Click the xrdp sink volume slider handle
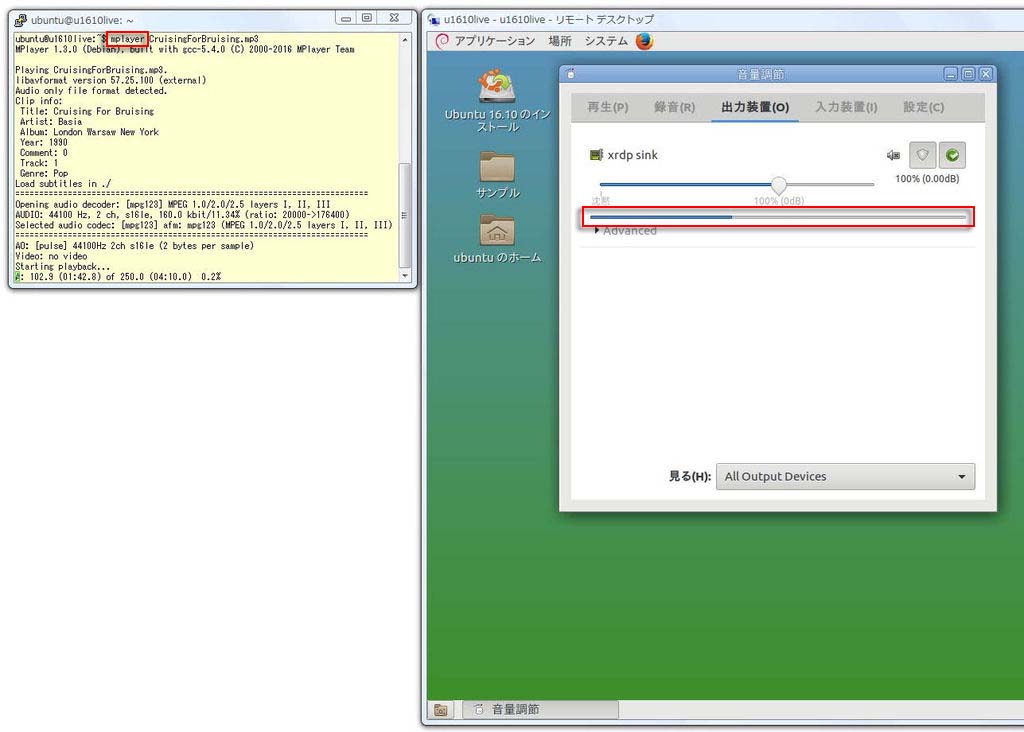 pos(778,185)
